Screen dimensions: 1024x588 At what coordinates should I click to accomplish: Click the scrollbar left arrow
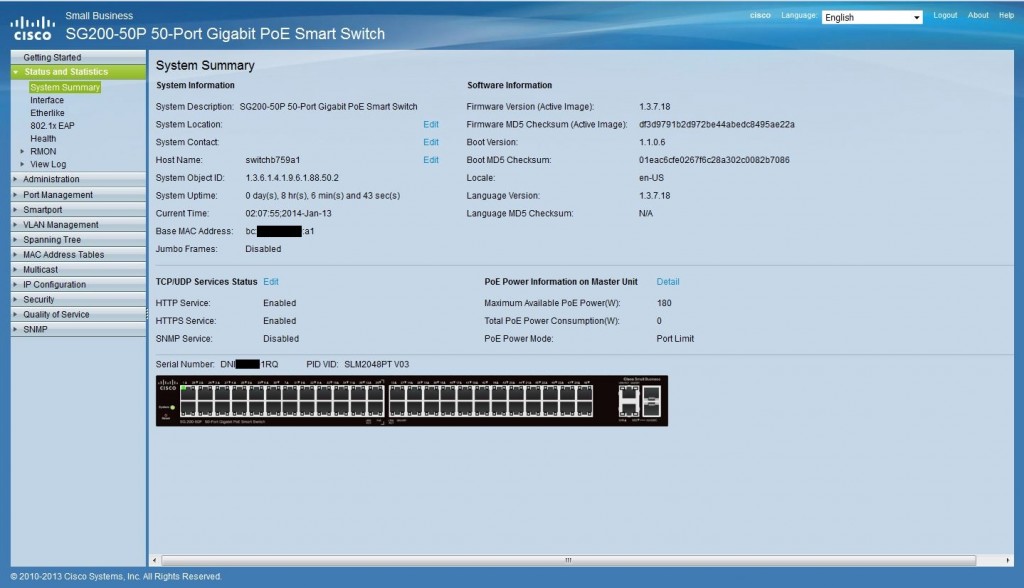[x=154, y=560]
